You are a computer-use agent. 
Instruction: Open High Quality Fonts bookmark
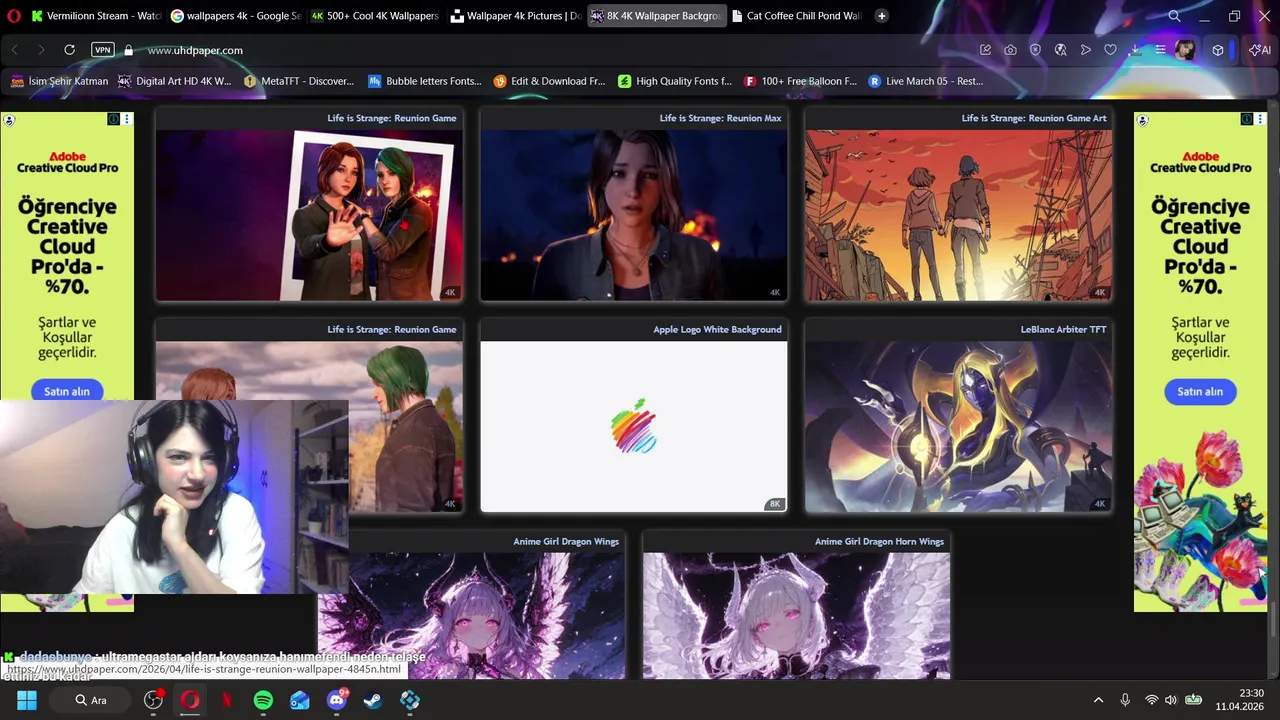click(674, 81)
